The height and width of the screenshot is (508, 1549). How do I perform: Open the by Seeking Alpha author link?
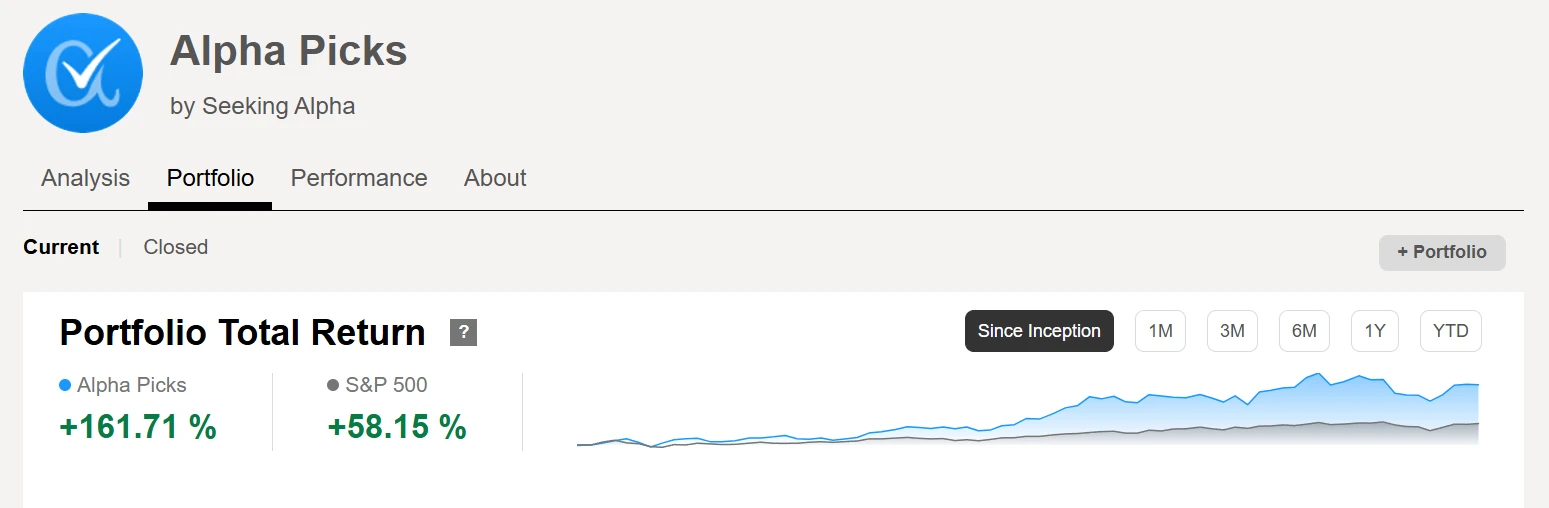262,106
